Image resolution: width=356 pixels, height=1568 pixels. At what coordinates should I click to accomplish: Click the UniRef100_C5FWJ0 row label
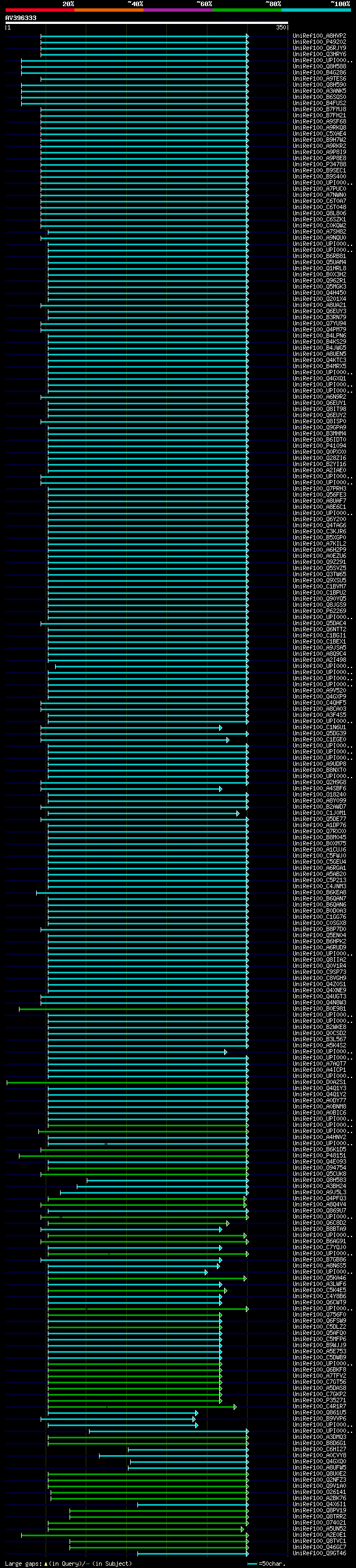(319, 855)
